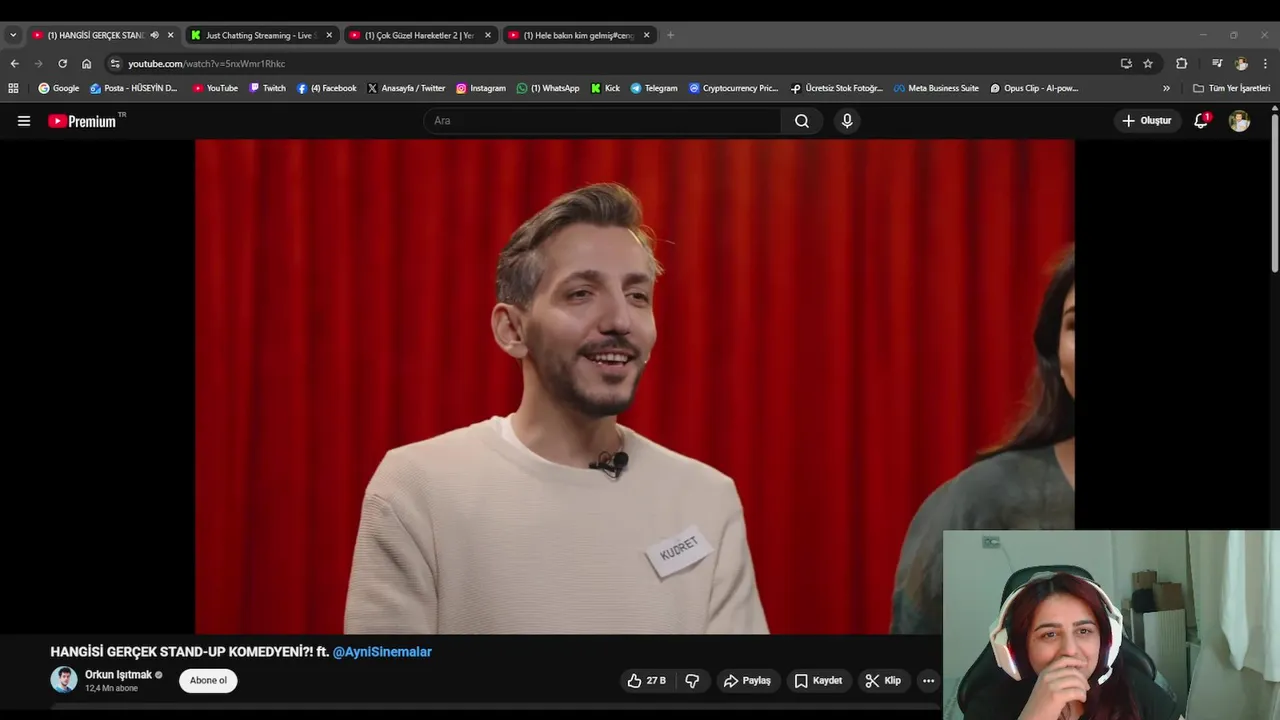The image size is (1280, 720).
Task: Open (4) Facebook bookmark
Action: coord(326,88)
